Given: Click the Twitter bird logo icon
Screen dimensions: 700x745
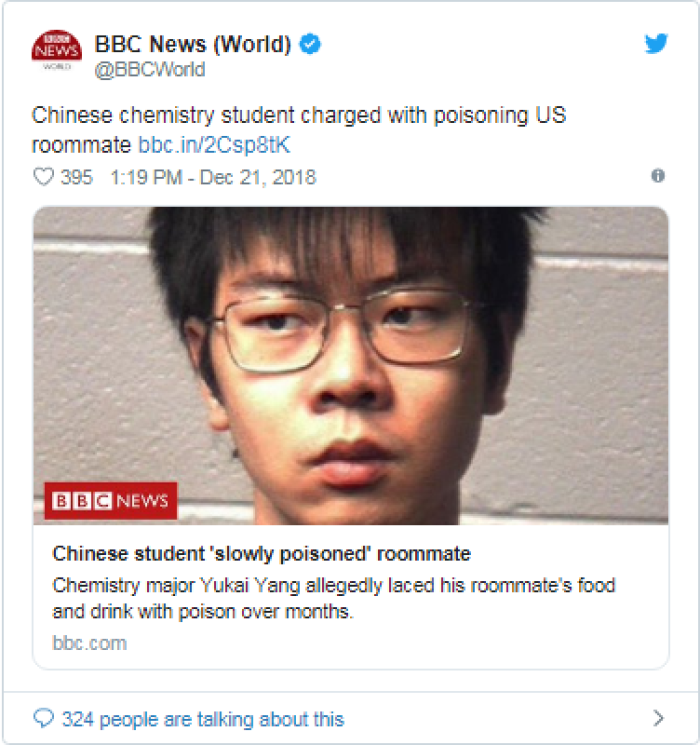Looking at the screenshot, I should (x=656, y=43).
